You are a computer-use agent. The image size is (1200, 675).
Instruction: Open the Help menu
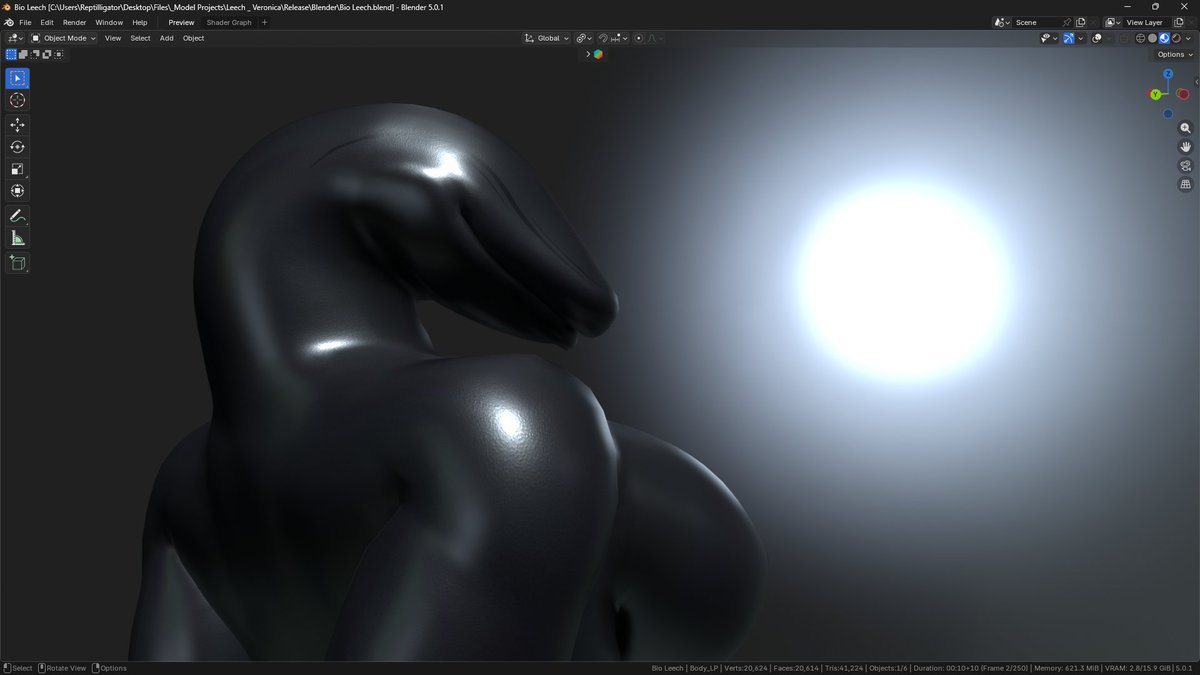pos(140,22)
